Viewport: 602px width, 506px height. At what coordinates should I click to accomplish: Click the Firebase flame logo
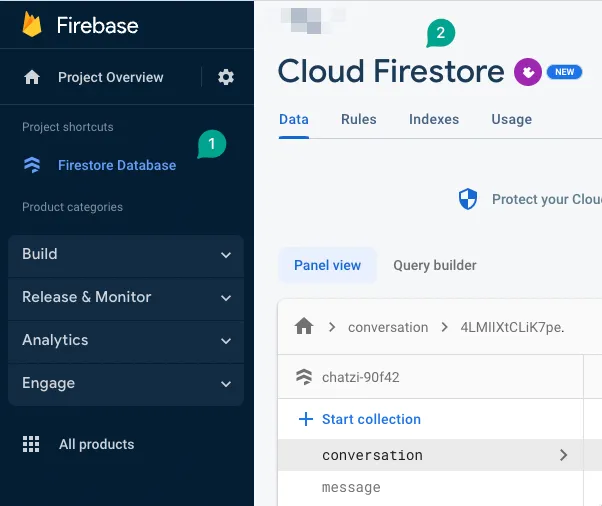32,24
